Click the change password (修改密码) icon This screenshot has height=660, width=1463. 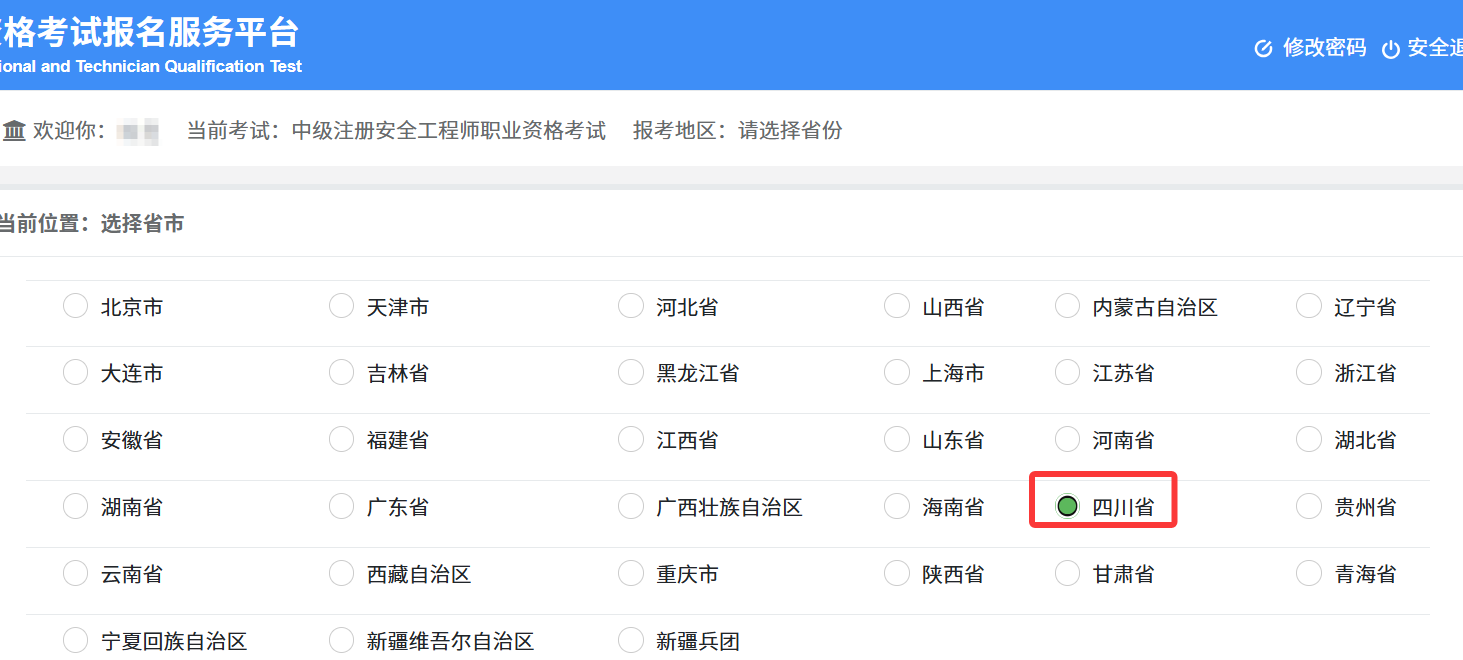(1262, 47)
